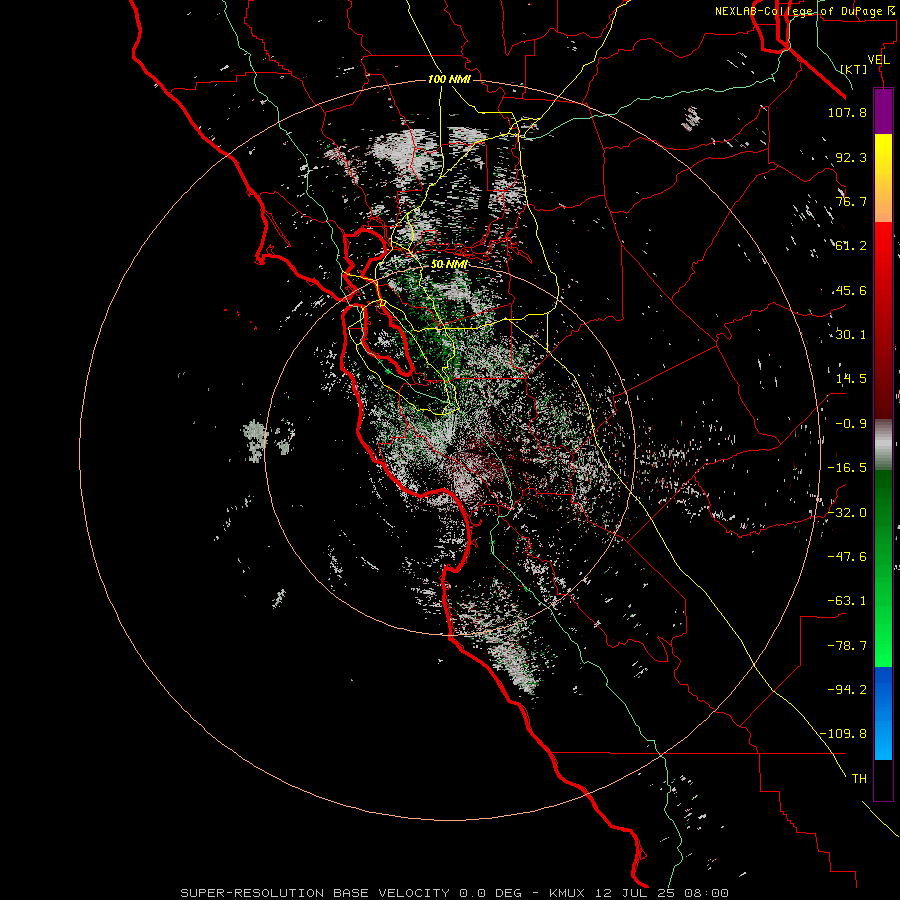Click the -63.1 legend value
Image resolution: width=900 pixels, height=900 pixels.
point(847,601)
